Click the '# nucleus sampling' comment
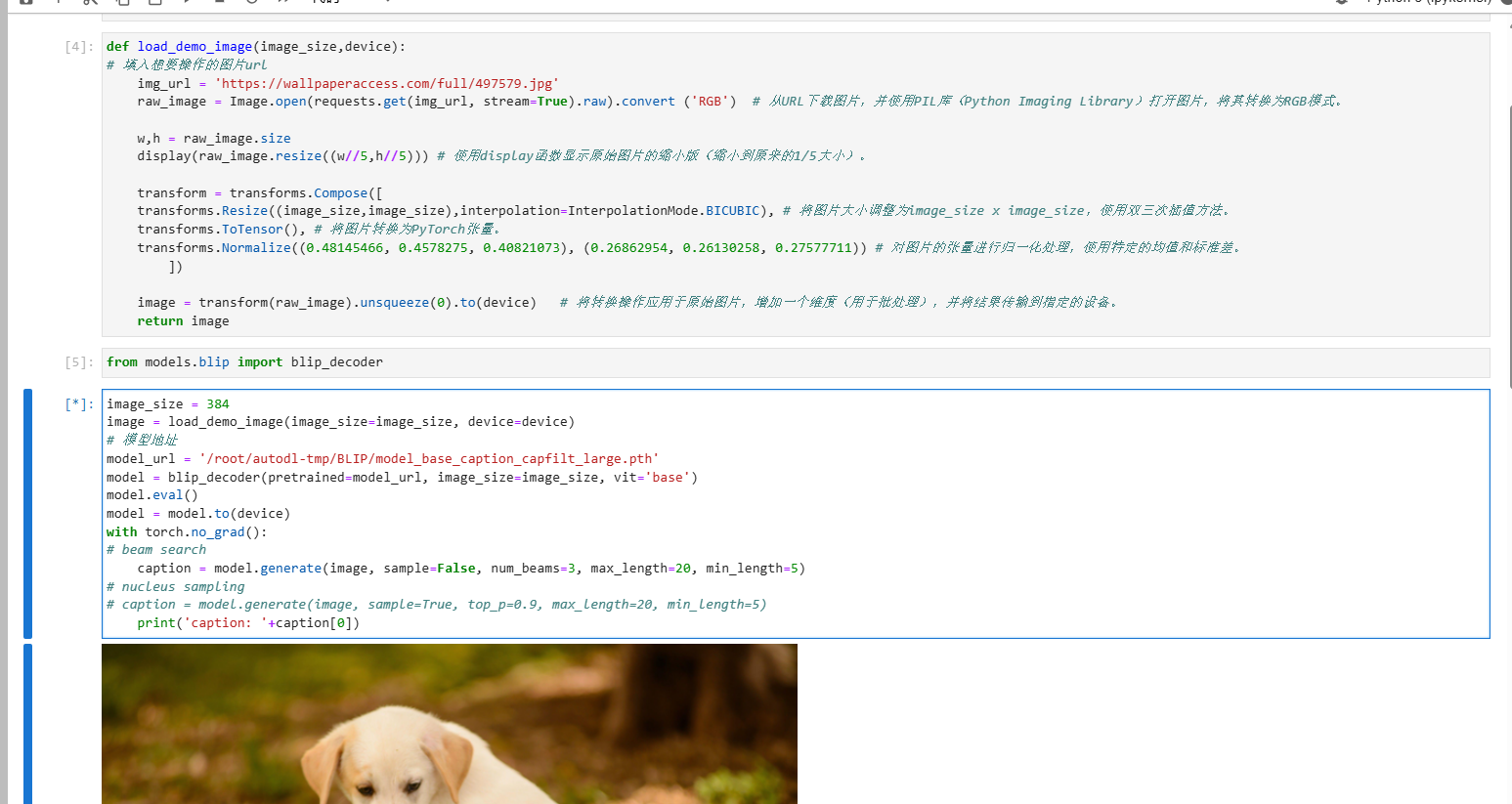The height and width of the screenshot is (804, 1512). point(176,587)
